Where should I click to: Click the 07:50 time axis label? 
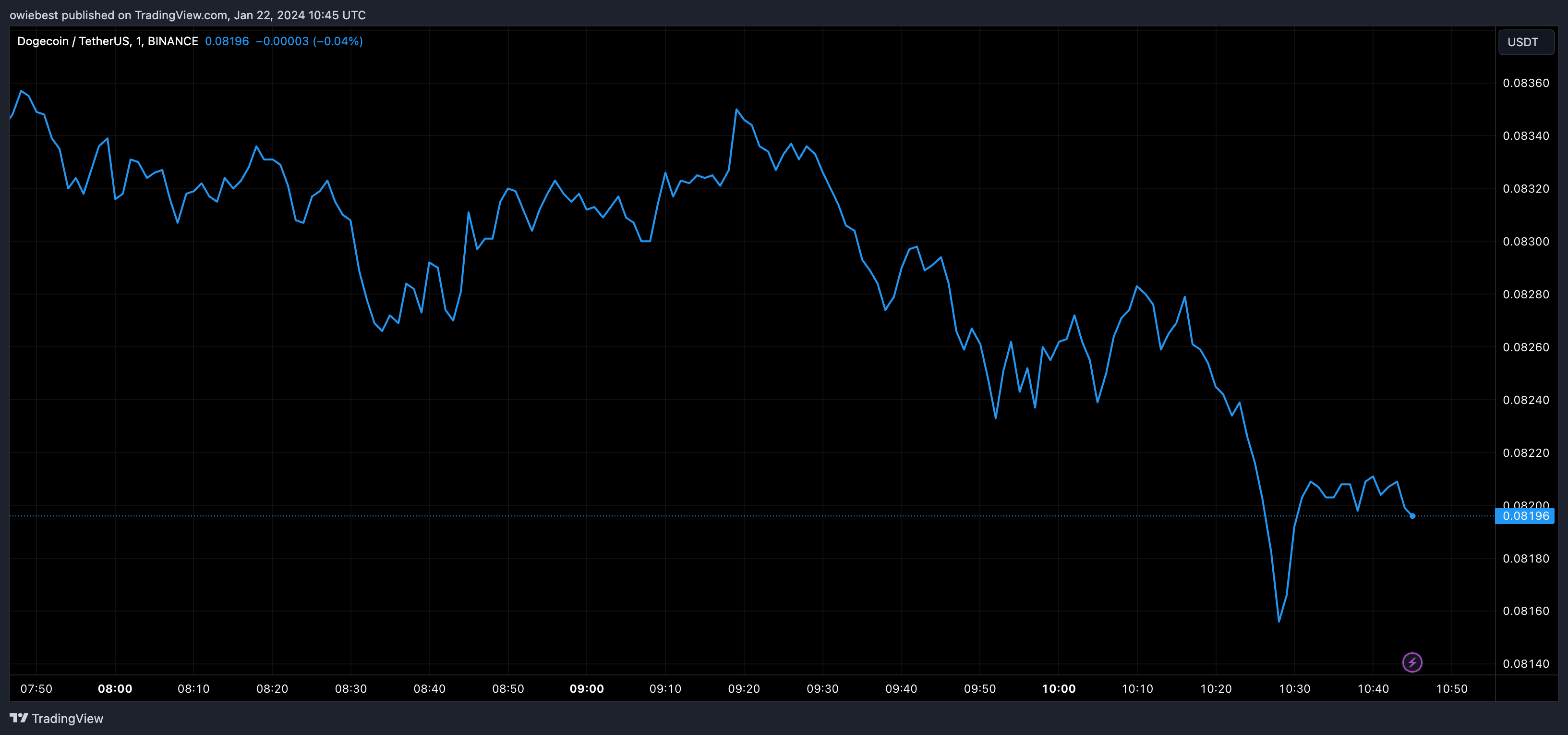pos(36,689)
